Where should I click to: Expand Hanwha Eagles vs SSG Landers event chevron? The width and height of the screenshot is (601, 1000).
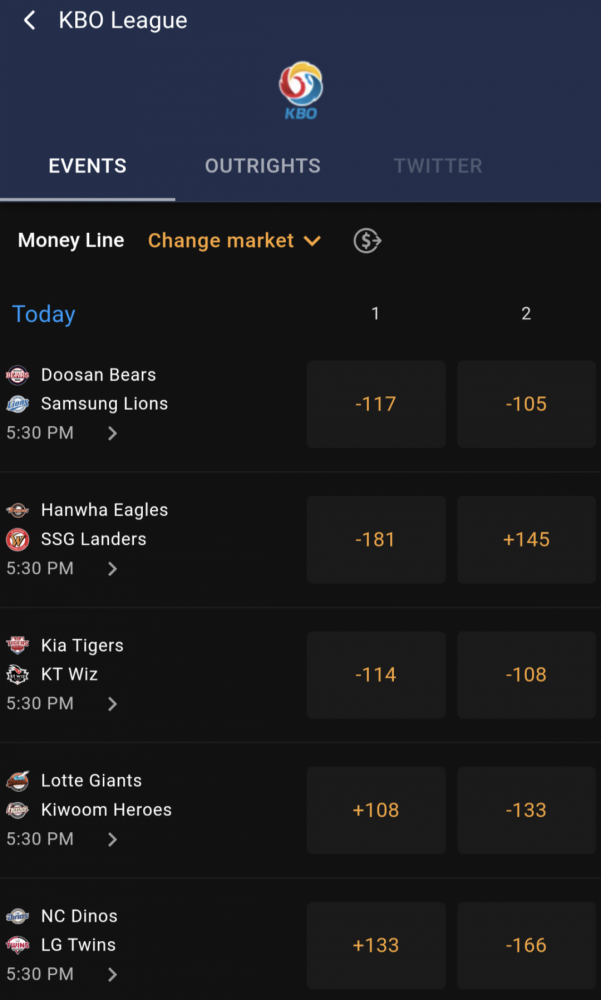click(112, 569)
